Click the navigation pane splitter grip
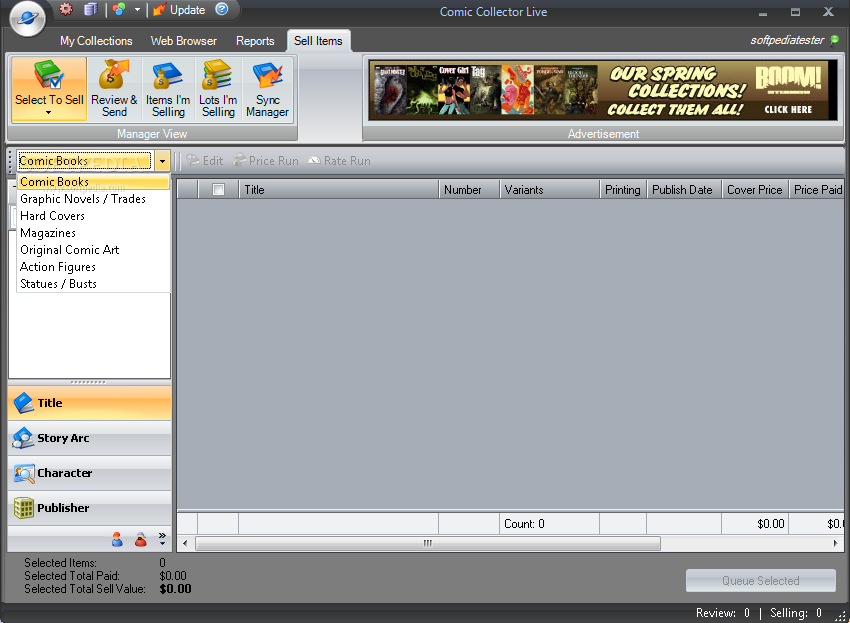The width and height of the screenshot is (850, 623). 88,382
